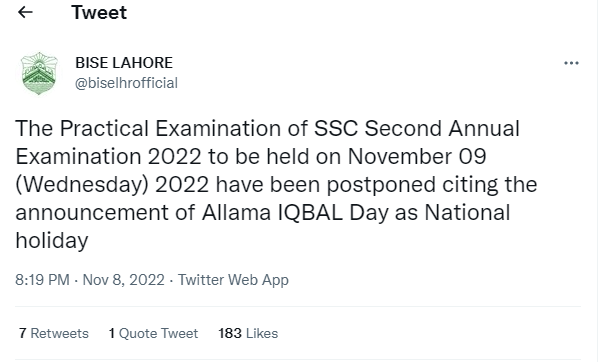Go back using the left arrow icon
This screenshot has height=362, width=610.
tap(25, 12)
